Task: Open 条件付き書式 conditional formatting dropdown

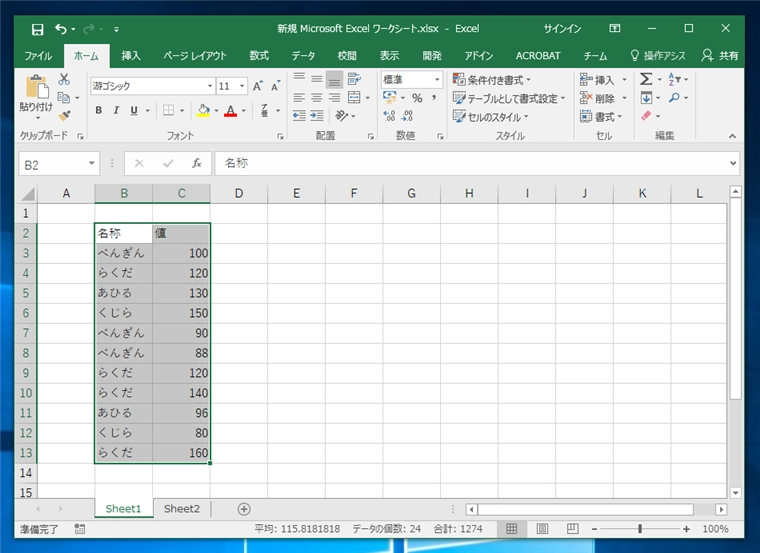Action: (491, 79)
